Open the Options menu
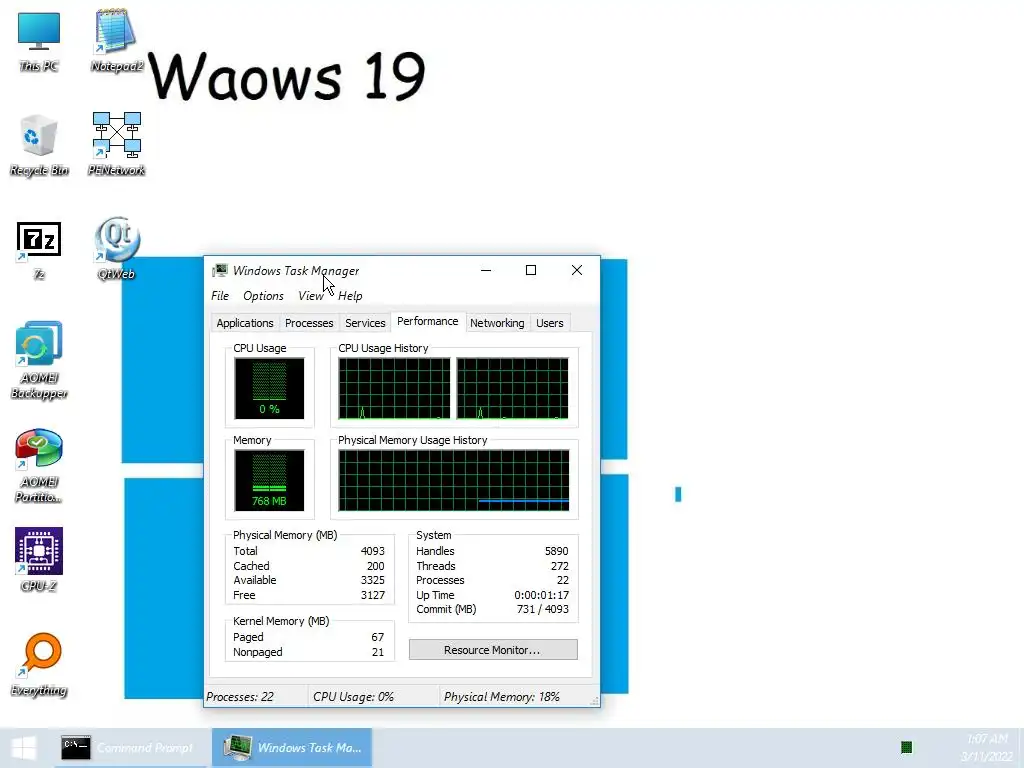Image resolution: width=1024 pixels, height=768 pixels. pyautogui.click(x=263, y=296)
